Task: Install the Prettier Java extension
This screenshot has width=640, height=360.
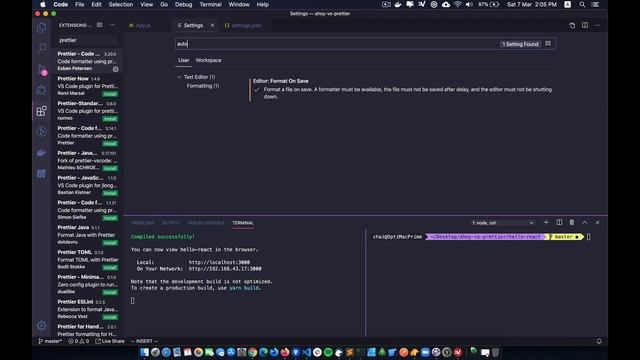Action: (110, 243)
